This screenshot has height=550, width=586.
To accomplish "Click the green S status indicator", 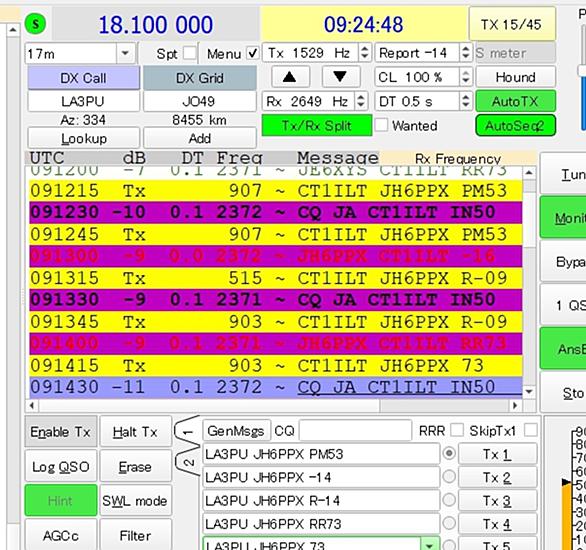I will pyautogui.click(x=35, y=24).
